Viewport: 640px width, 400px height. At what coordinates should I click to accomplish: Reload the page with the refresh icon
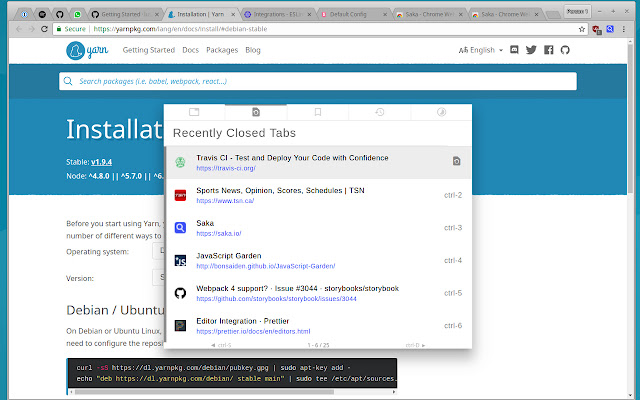pos(44,29)
